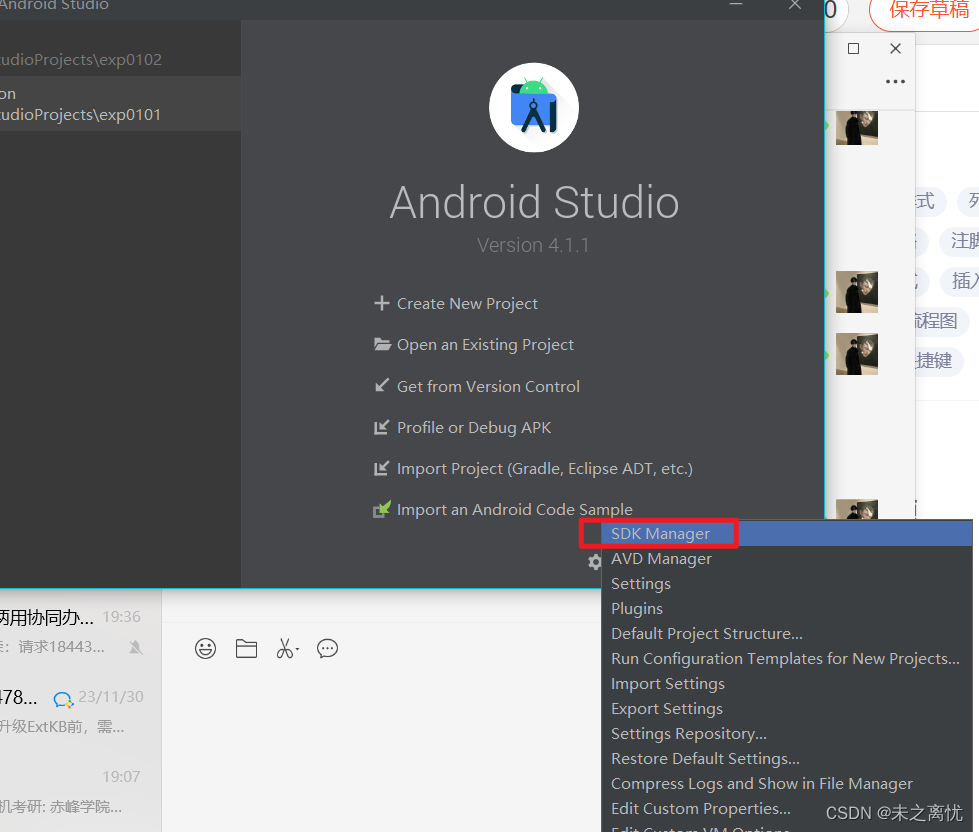Click the avatar thumbnail beside the 捷键 tag
Viewport: 979px width, 832px height.
pyautogui.click(x=857, y=354)
